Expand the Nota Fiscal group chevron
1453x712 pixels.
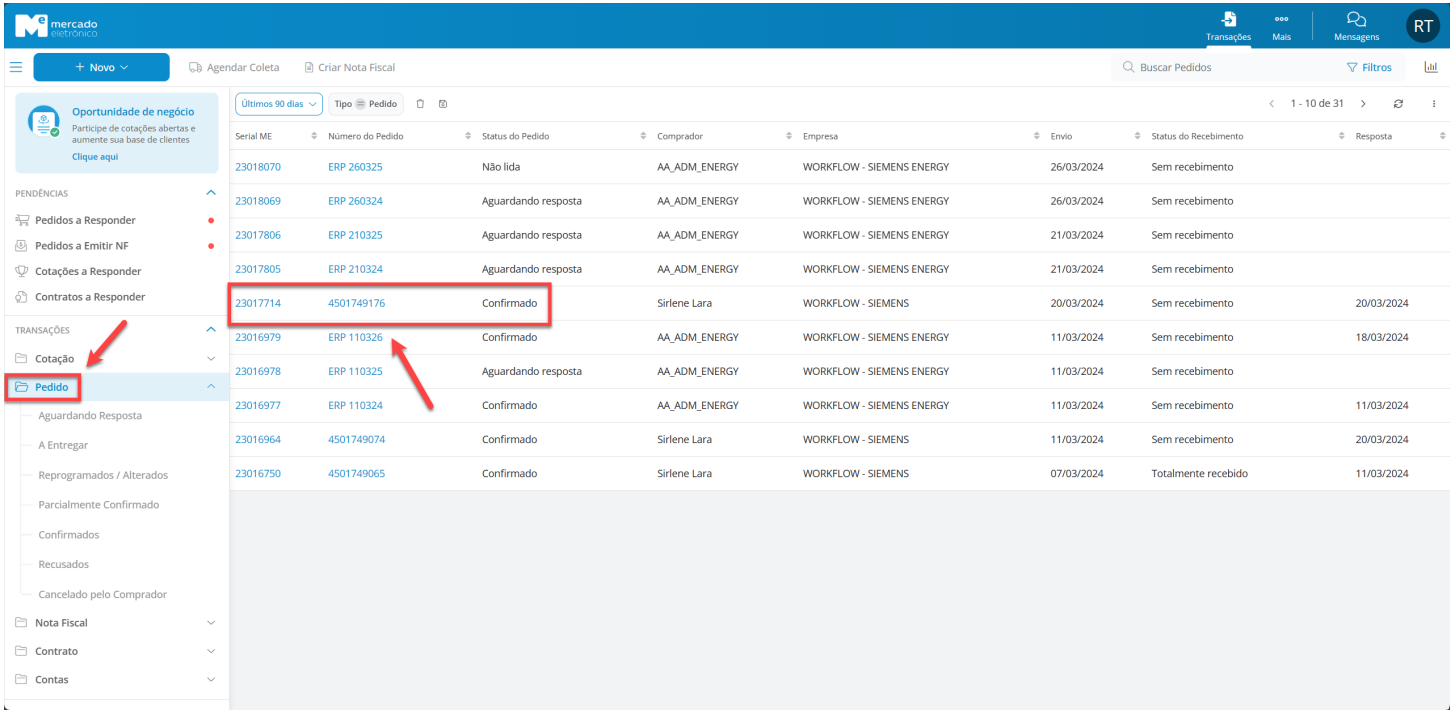click(210, 623)
